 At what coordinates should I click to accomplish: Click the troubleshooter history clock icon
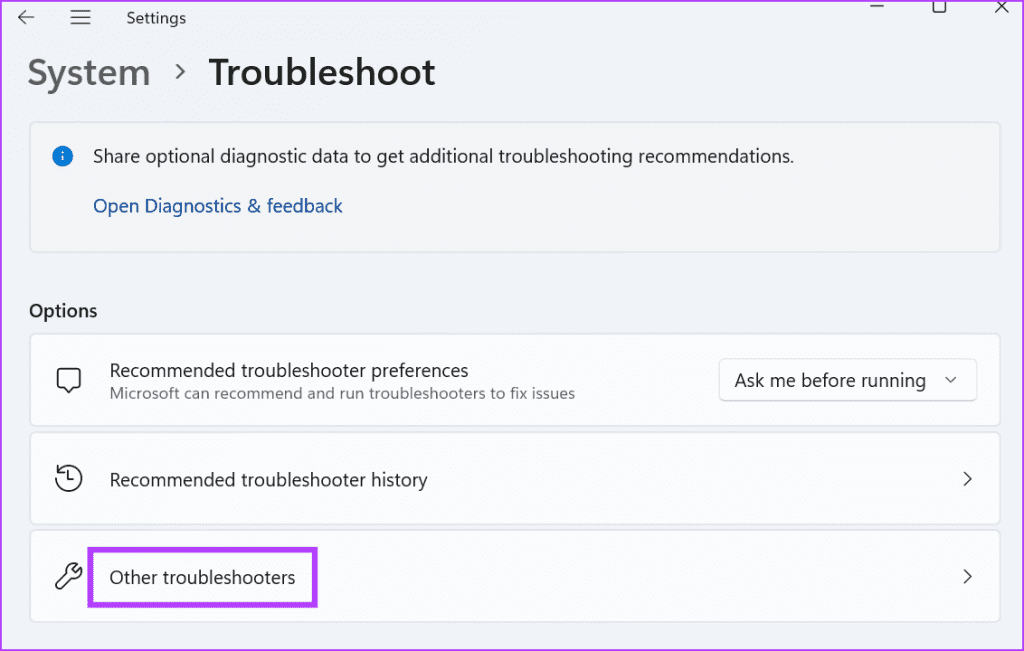[x=68, y=479]
